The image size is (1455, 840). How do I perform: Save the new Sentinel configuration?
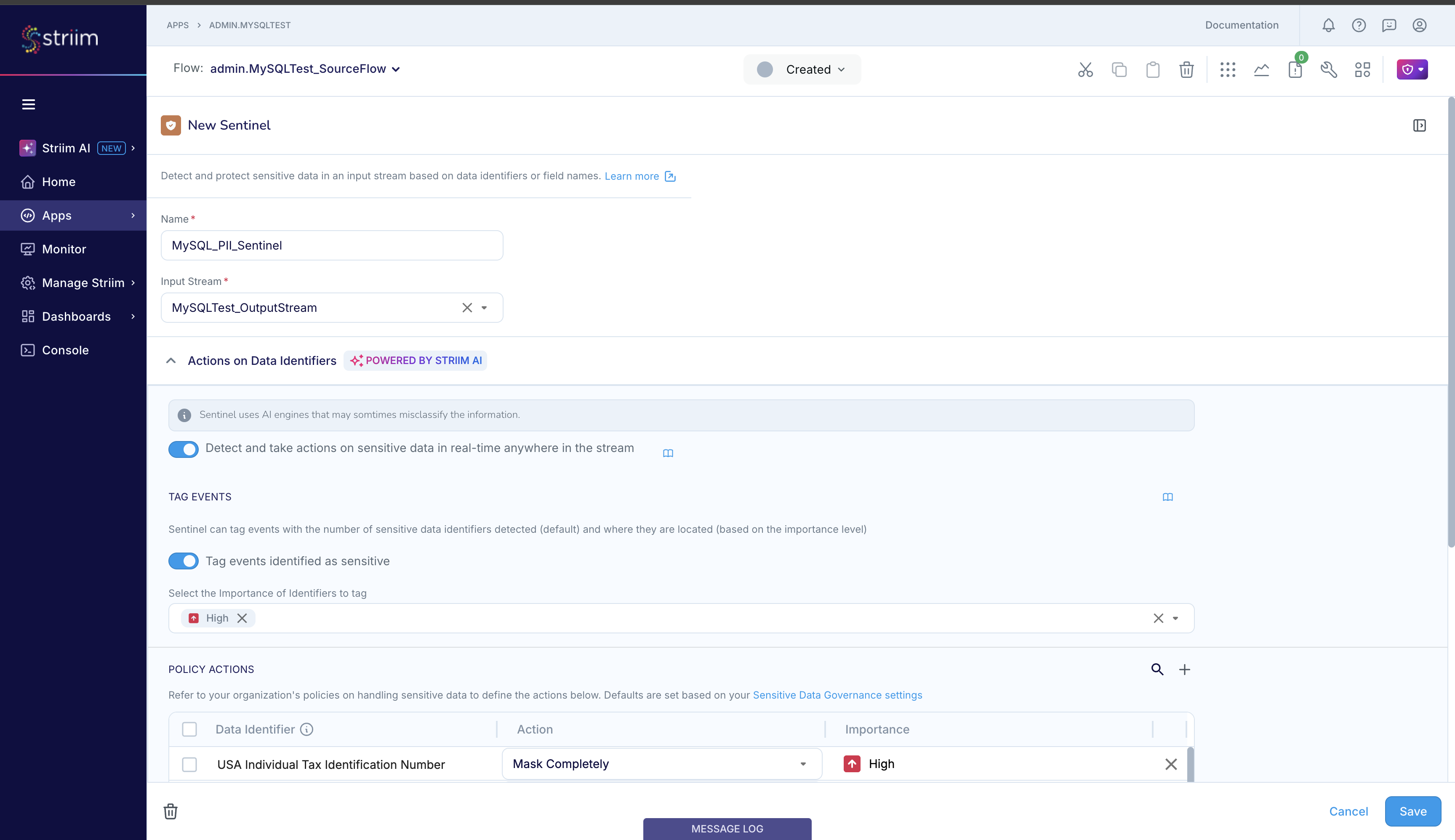[1412, 811]
